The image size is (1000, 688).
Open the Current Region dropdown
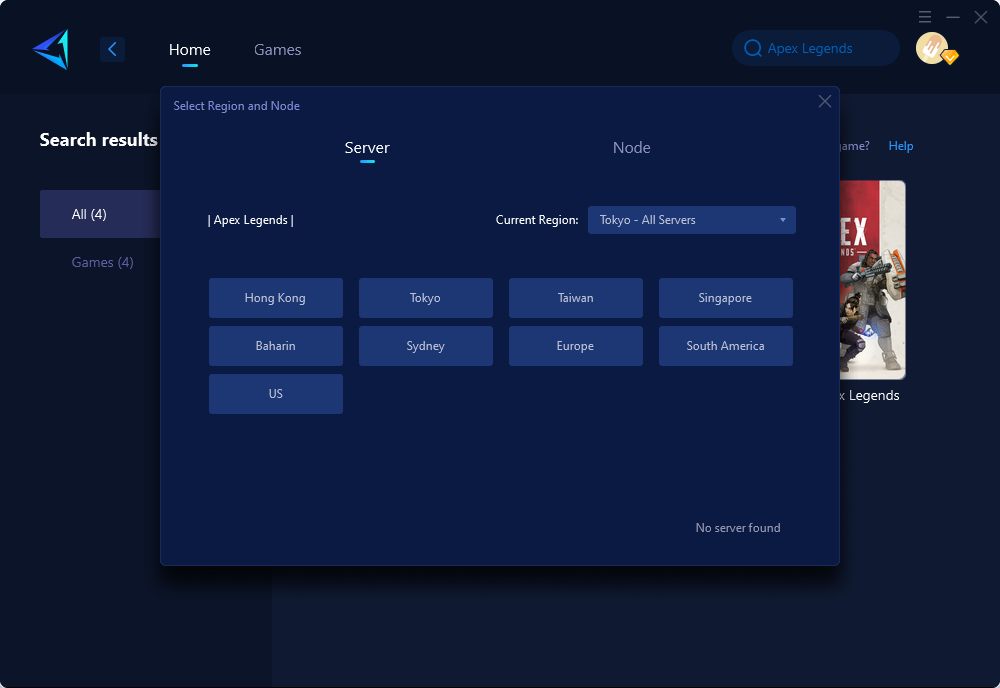pos(691,220)
